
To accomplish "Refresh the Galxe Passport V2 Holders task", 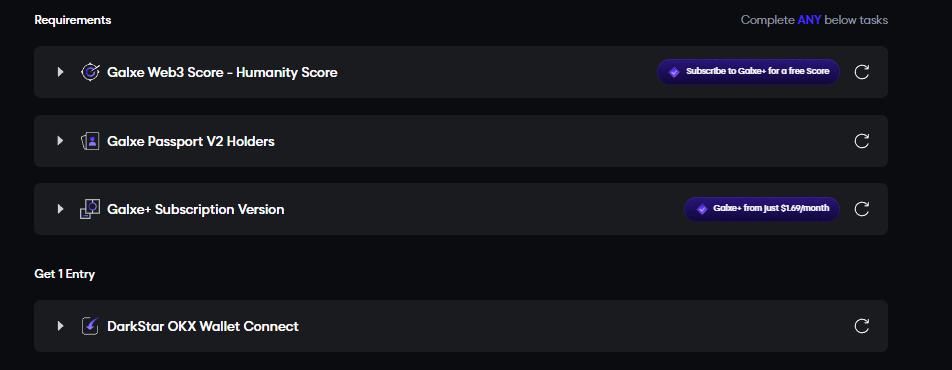I will 862,142.
